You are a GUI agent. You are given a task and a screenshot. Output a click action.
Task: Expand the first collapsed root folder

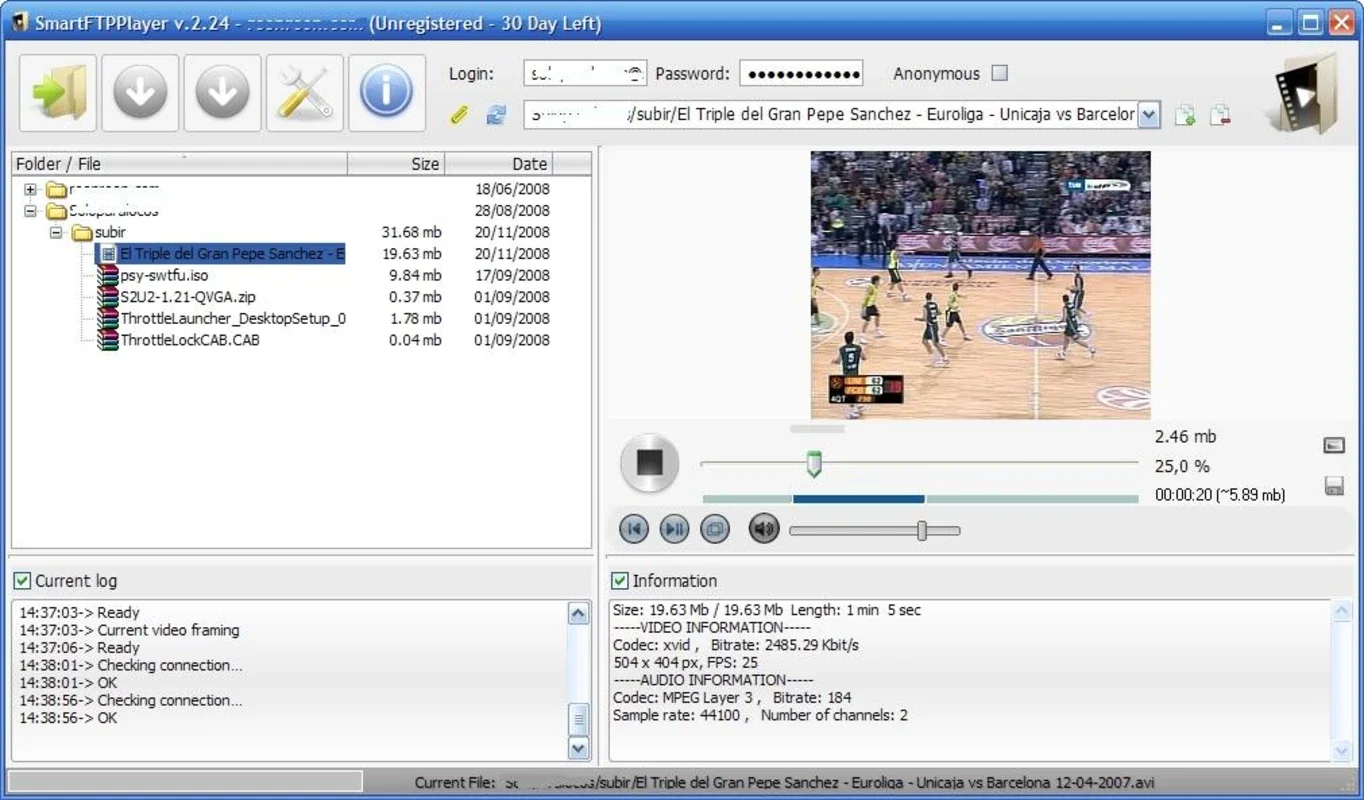pyautogui.click(x=31, y=189)
